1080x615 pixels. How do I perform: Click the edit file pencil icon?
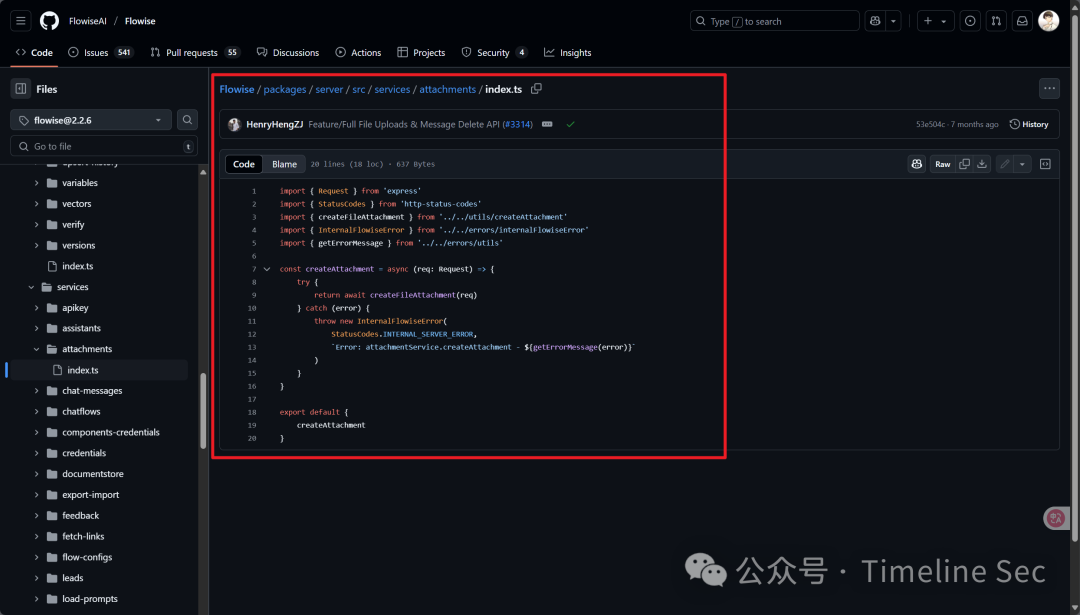coord(1005,164)
